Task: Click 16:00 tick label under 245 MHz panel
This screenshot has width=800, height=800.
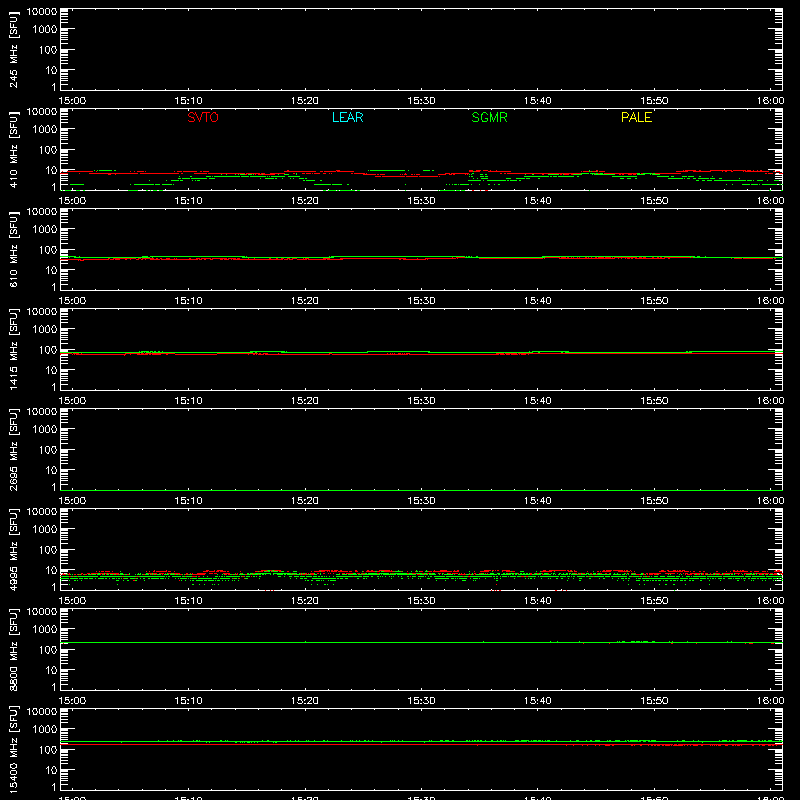Action: point(770,101)
